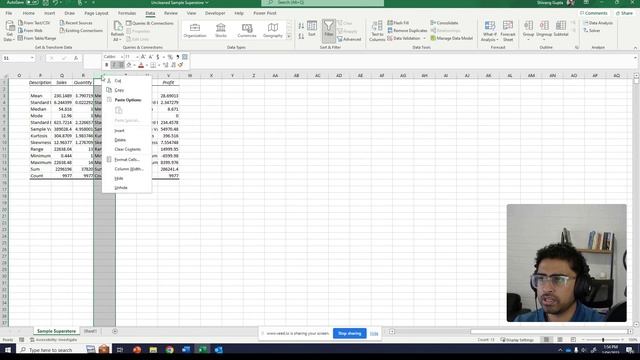Click Manage Data Model
The height and width of the screenshot is (360, 640).
coord(451,38)
